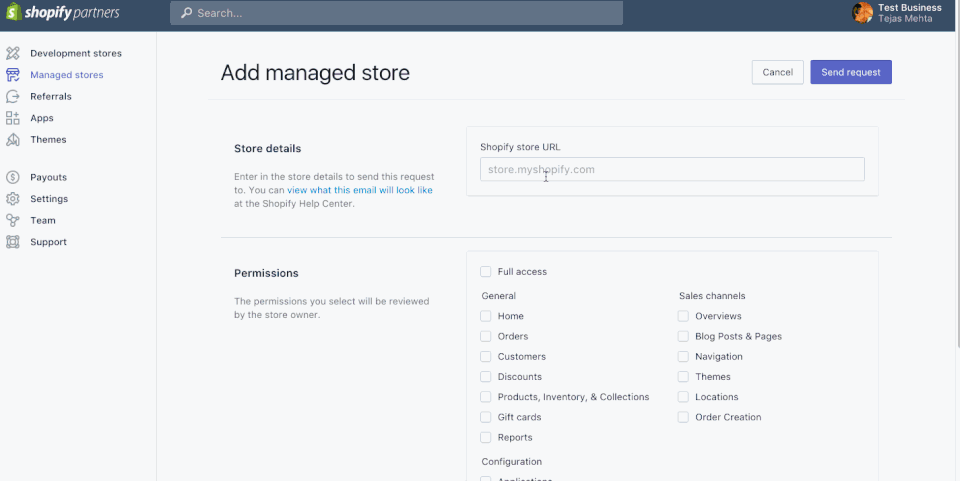
Task: Click the 'Add managed store' heading
Action: click(x=315, y=73)
